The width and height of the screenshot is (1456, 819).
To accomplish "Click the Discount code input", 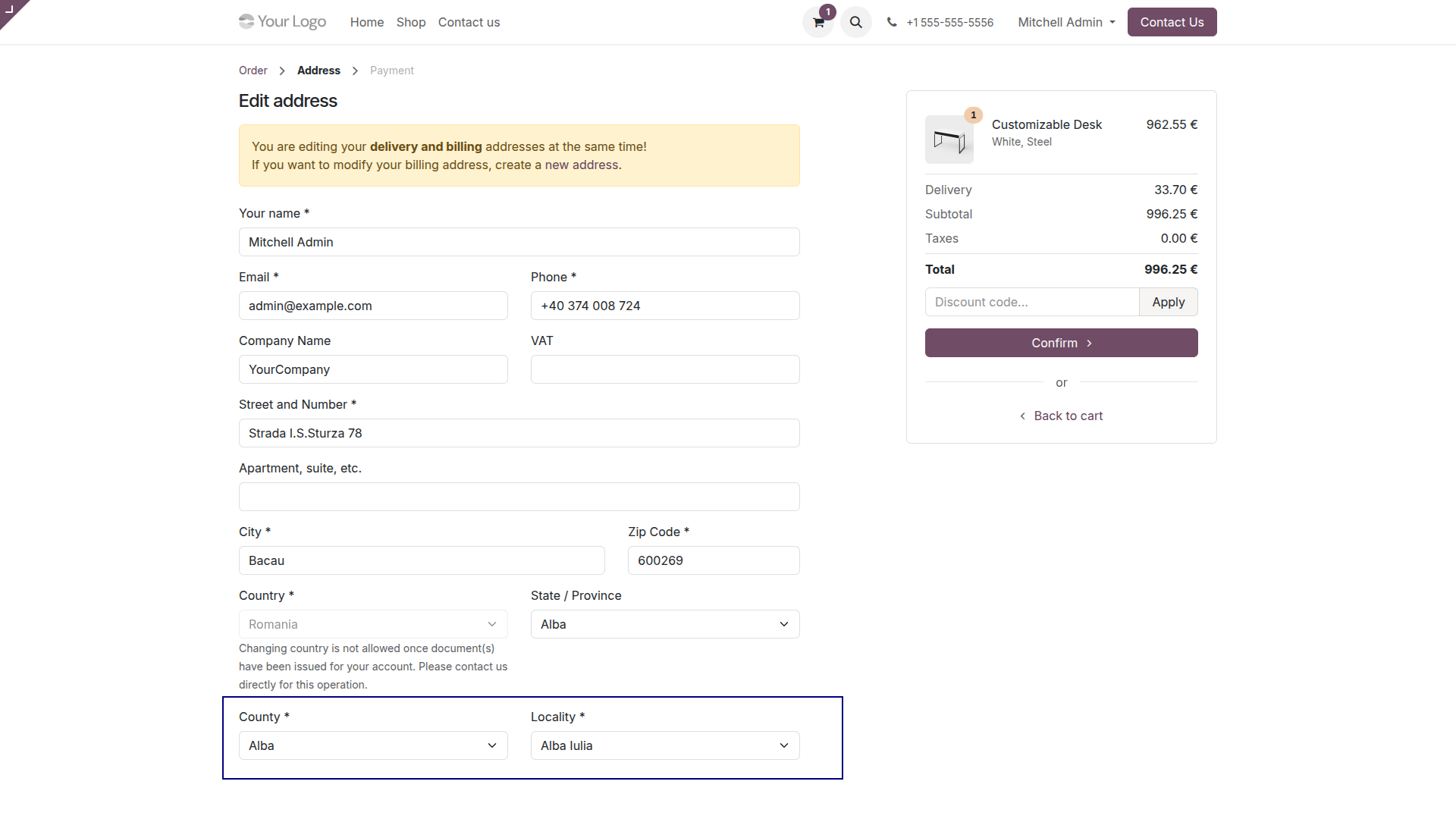I will [1032, 302].
